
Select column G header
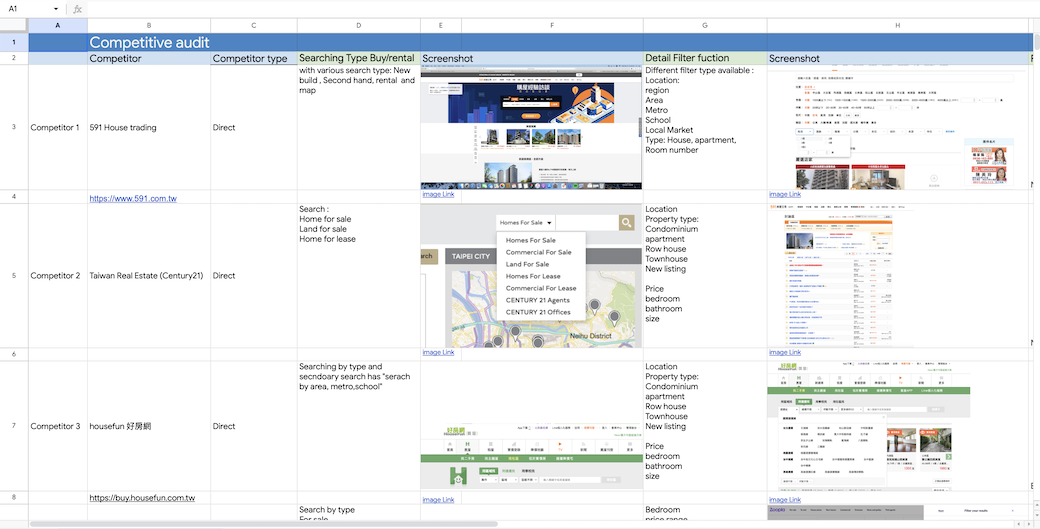click(x=705, y=25)
